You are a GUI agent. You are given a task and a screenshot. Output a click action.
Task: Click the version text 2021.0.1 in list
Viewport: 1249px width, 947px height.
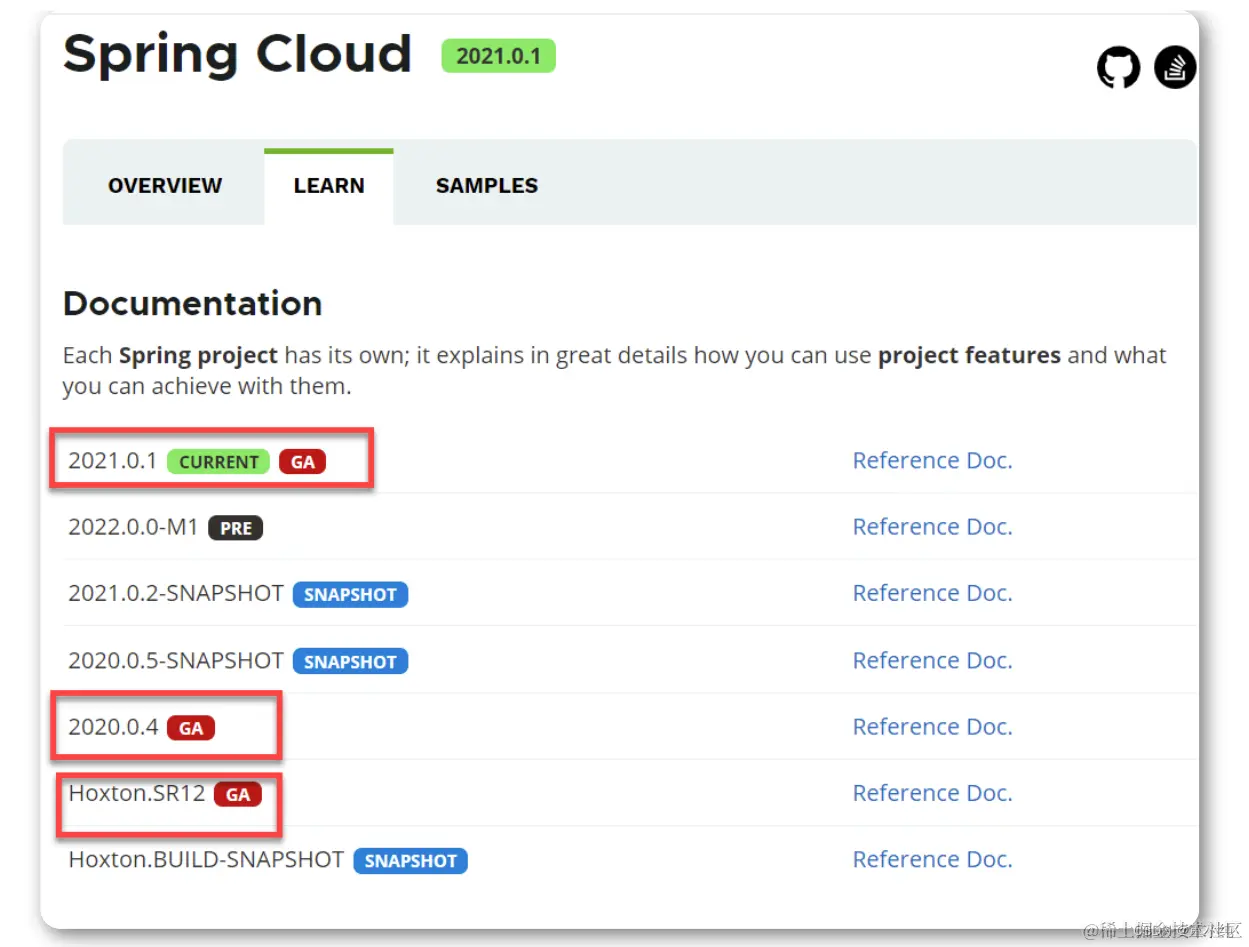click(113, 461)
